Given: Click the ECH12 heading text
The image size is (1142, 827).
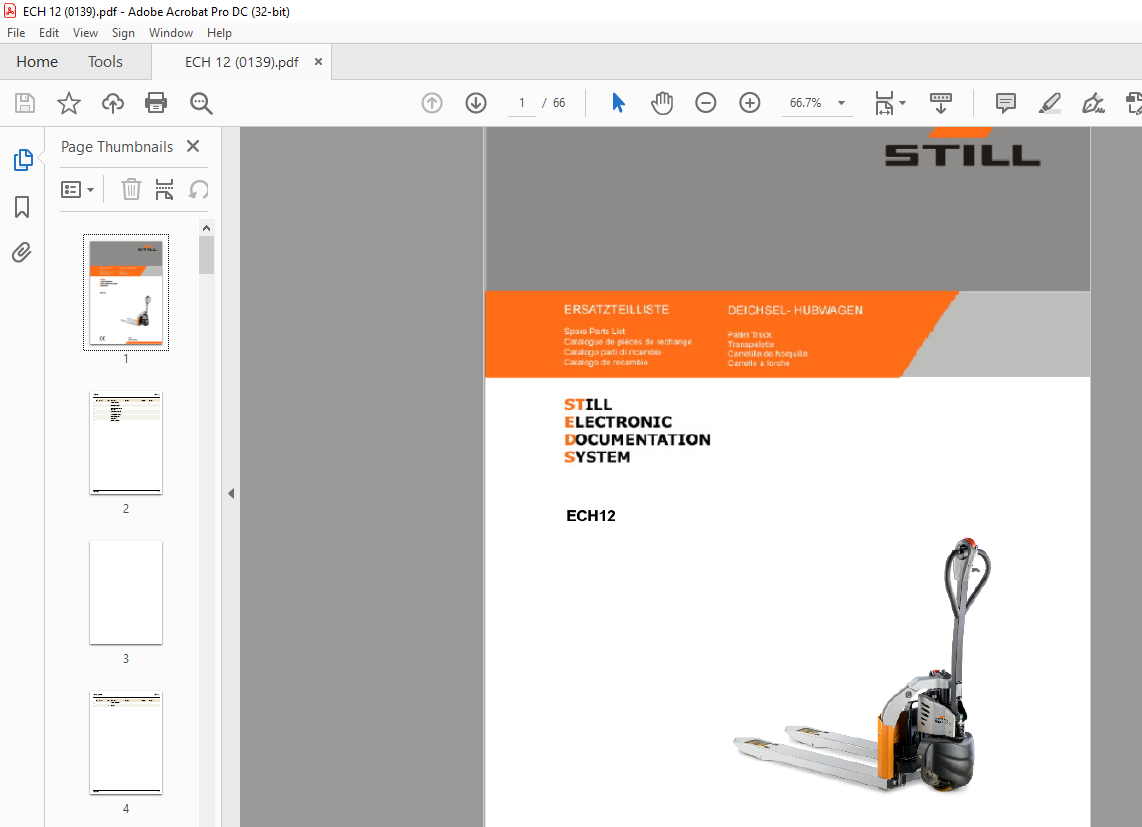Looking at the screenshot, I should pos(591,516).
